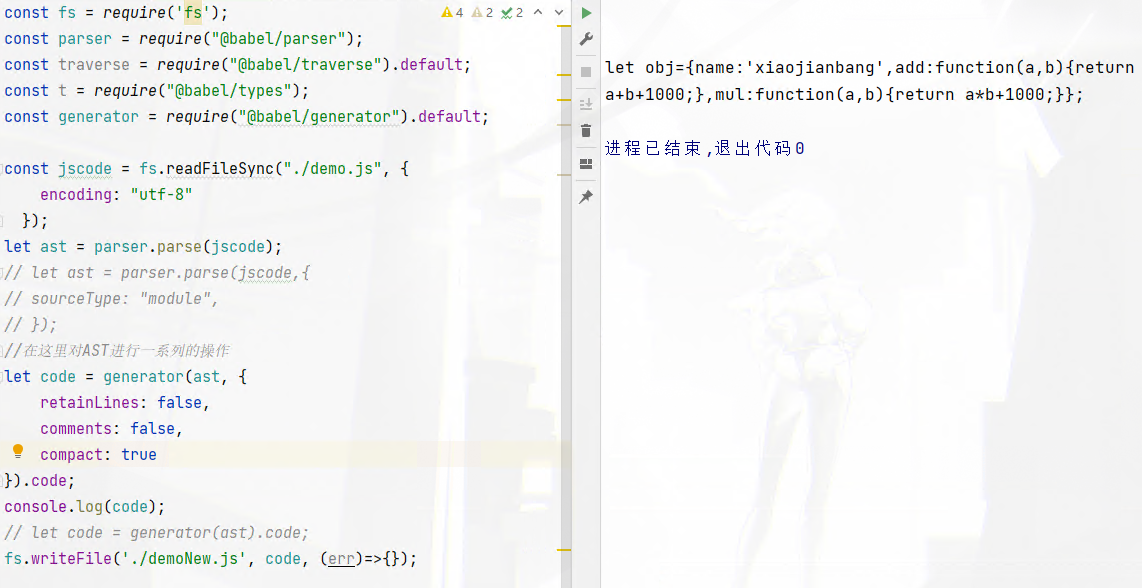Jump to next highlighted error with down arrow
Viewport: 1142px width, 588px height.
558,13
